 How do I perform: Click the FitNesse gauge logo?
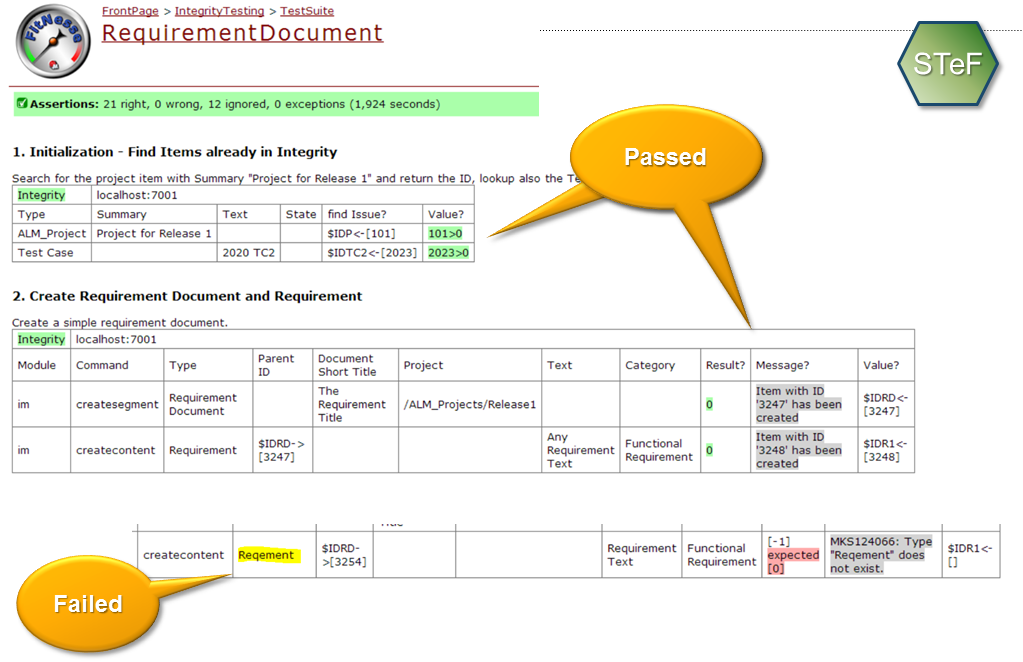(x=53, y=41)
